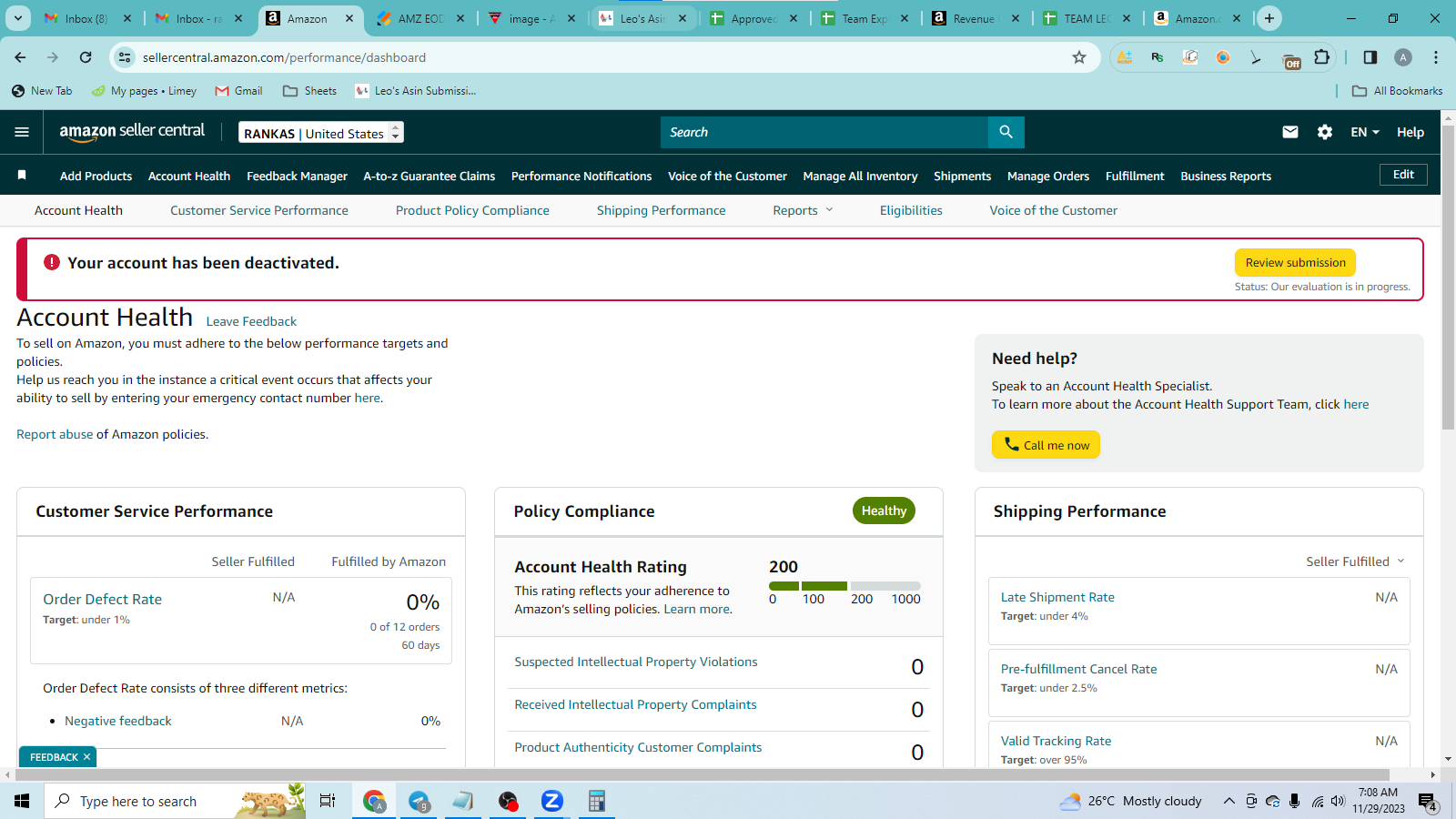Open Received Intellectual Property Complaints
Image resolution: width=1456 pixels, height=819 pixels.
tap(635, 704)
